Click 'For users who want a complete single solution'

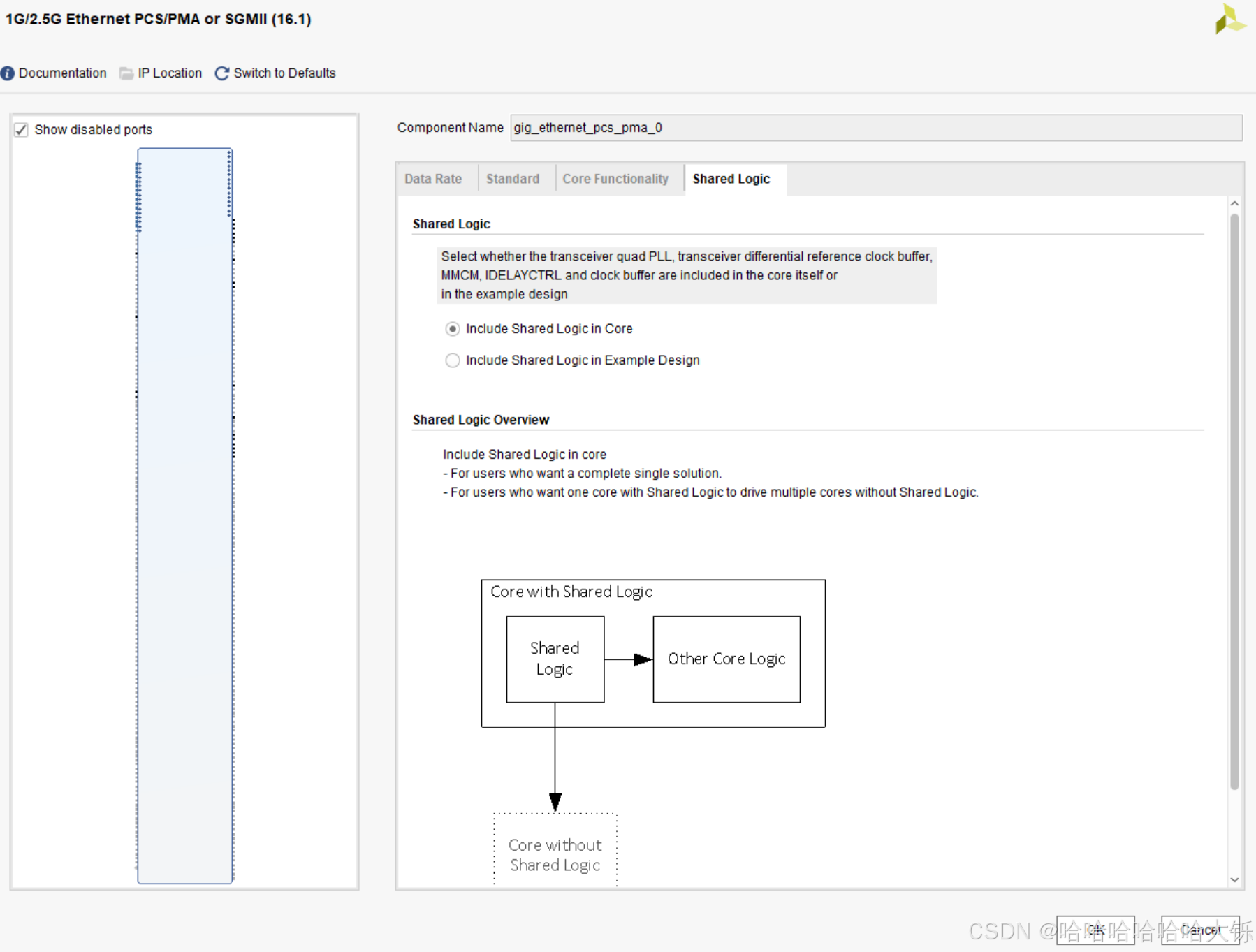click(583, 474)
